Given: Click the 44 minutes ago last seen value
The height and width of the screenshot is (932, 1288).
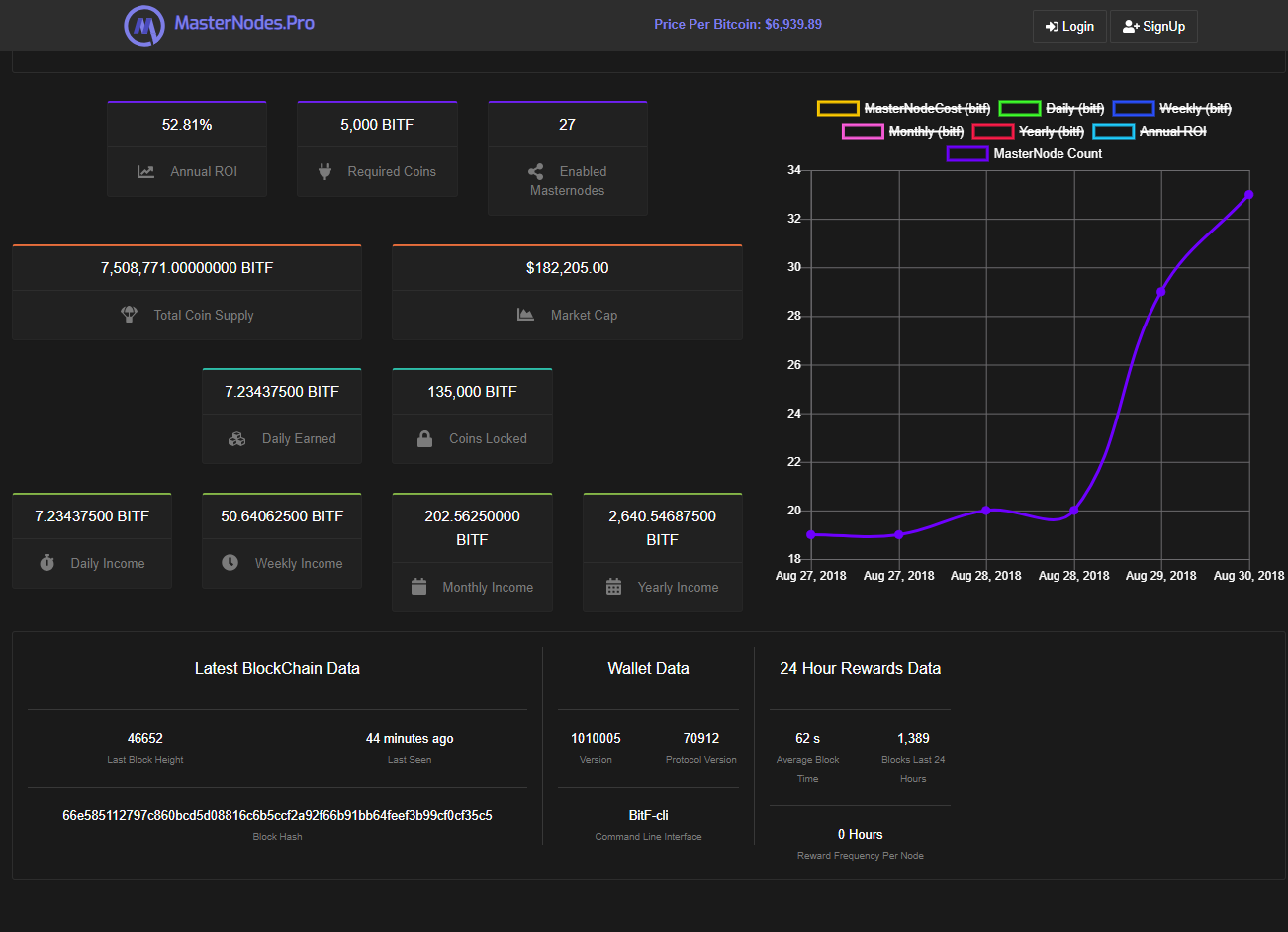Looking at the screenshot, I should 410,738.
